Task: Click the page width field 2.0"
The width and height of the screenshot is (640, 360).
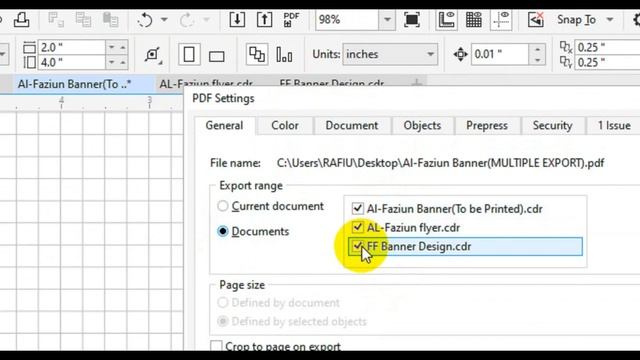Action: click(x=71, y=47)
